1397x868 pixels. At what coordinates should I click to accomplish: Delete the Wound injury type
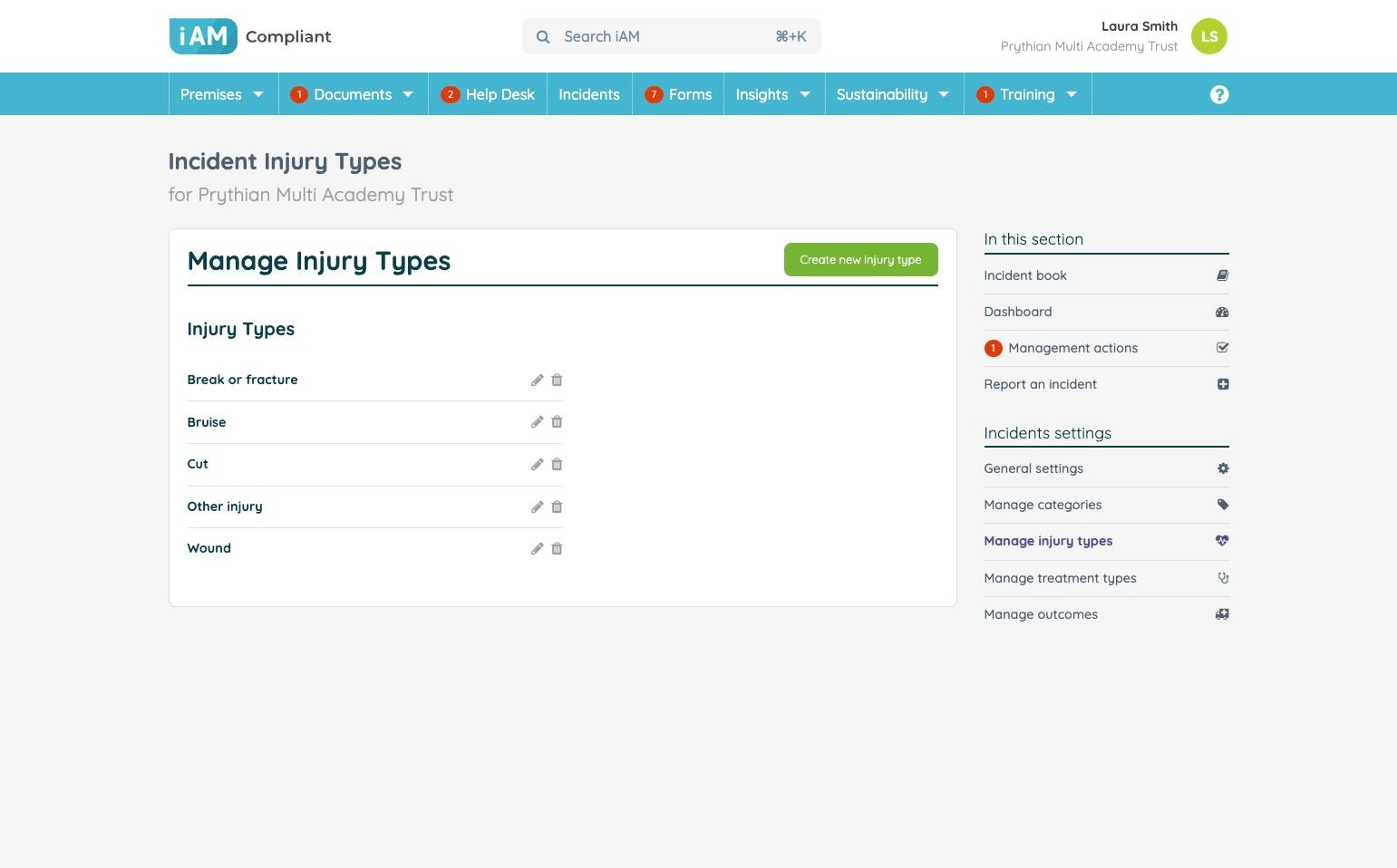tap(557, 549)
